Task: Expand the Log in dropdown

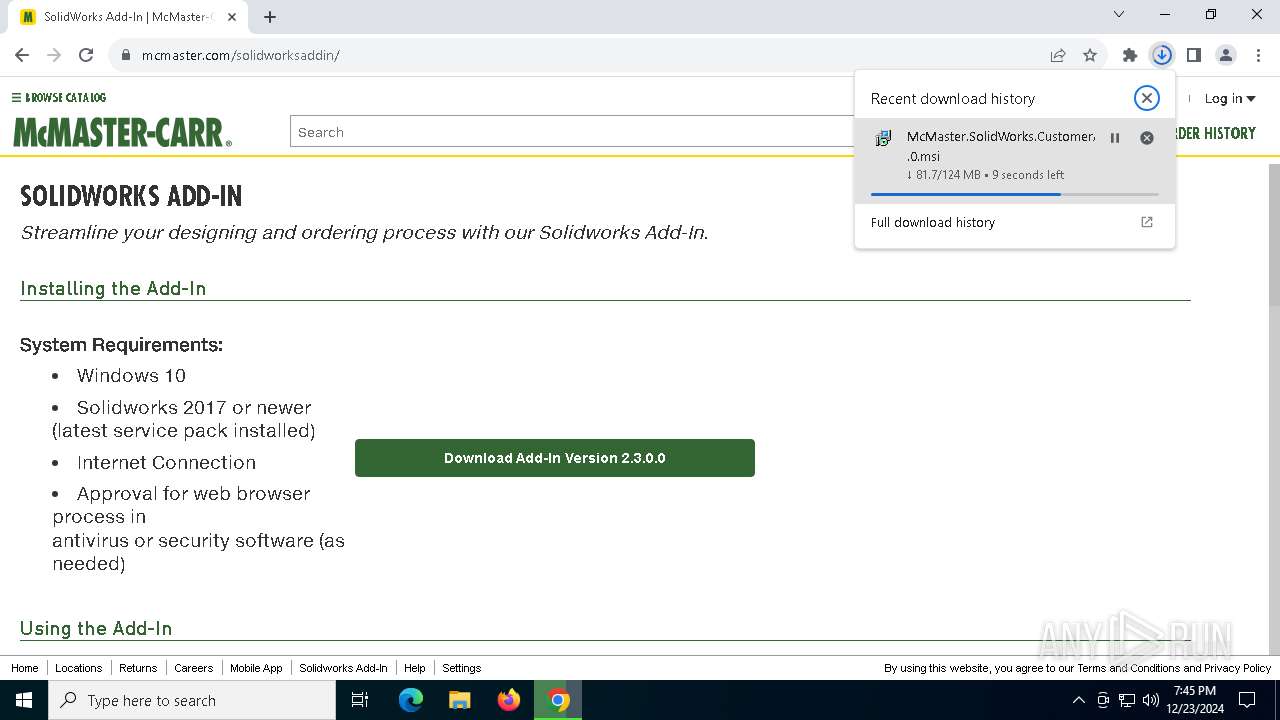Action: click(1229, 98)
